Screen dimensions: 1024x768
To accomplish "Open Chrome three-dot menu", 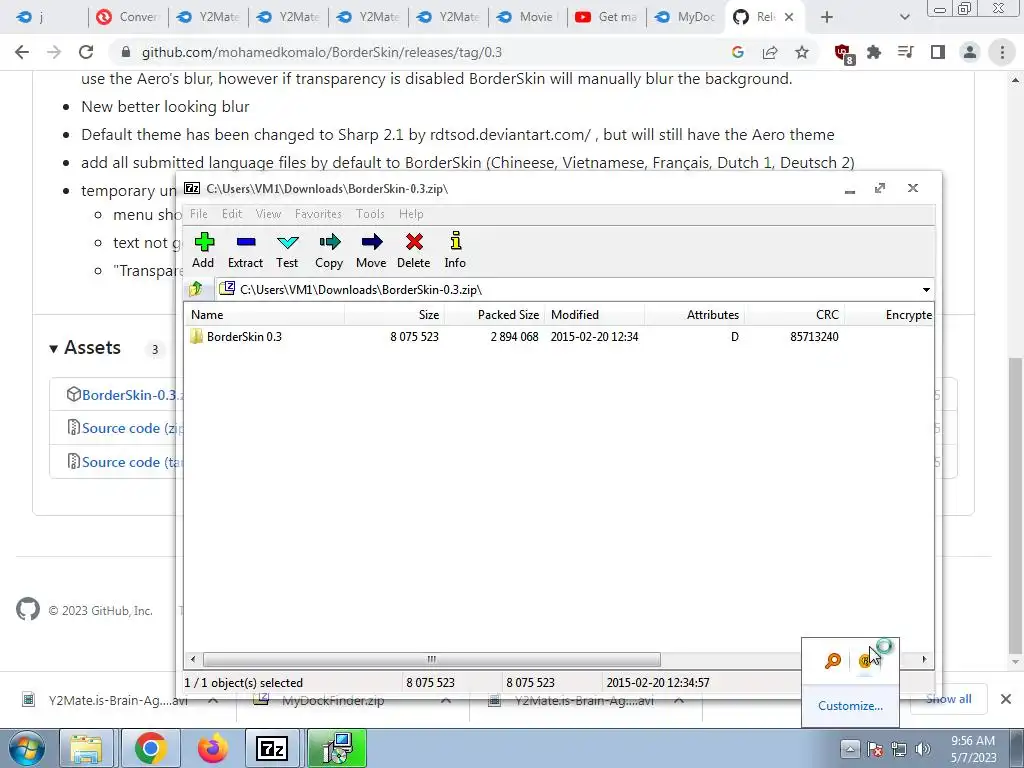I will [x=1002, y=52].
